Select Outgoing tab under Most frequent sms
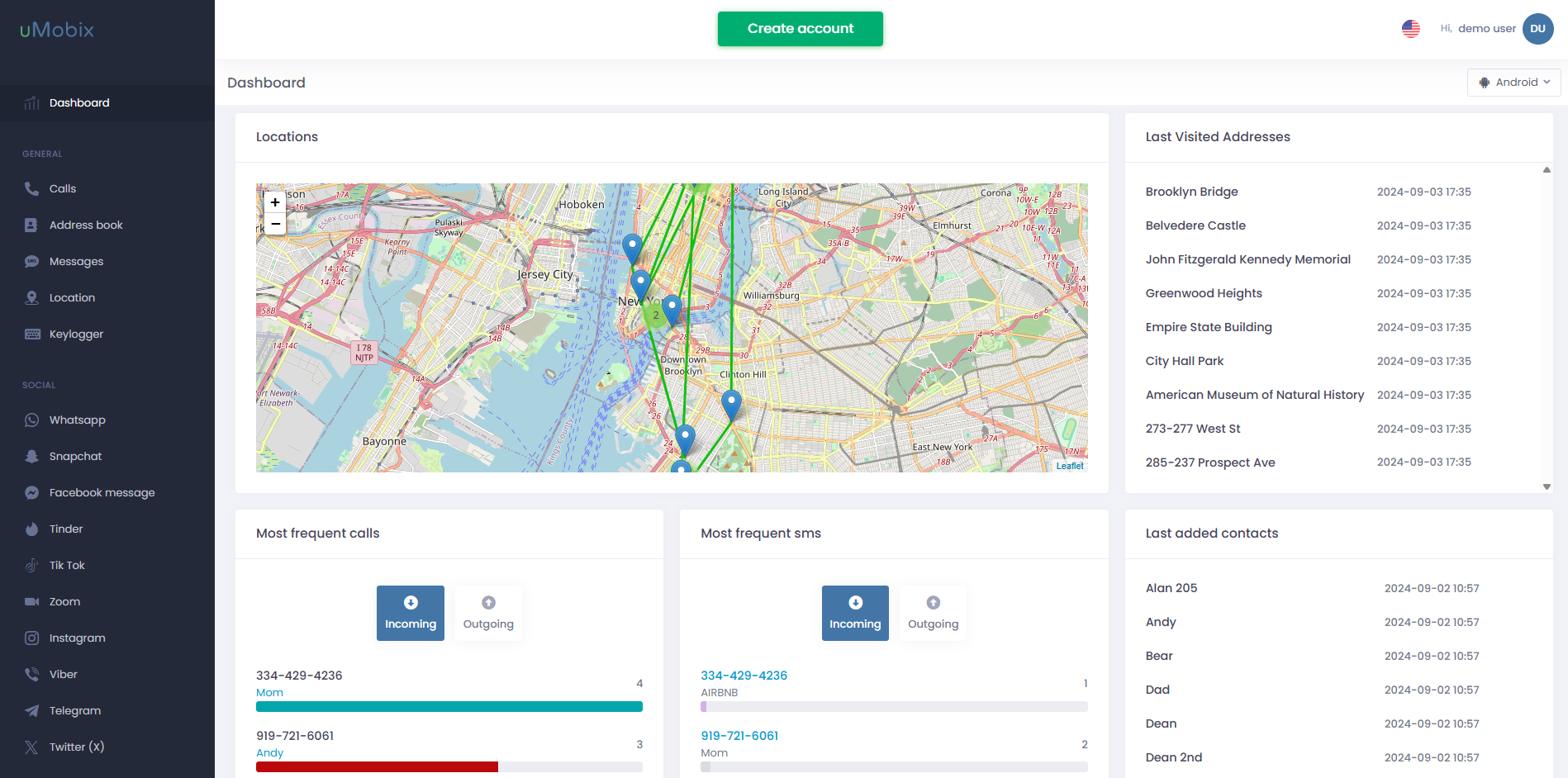The image size is (1568, 778). coord(934,613)
